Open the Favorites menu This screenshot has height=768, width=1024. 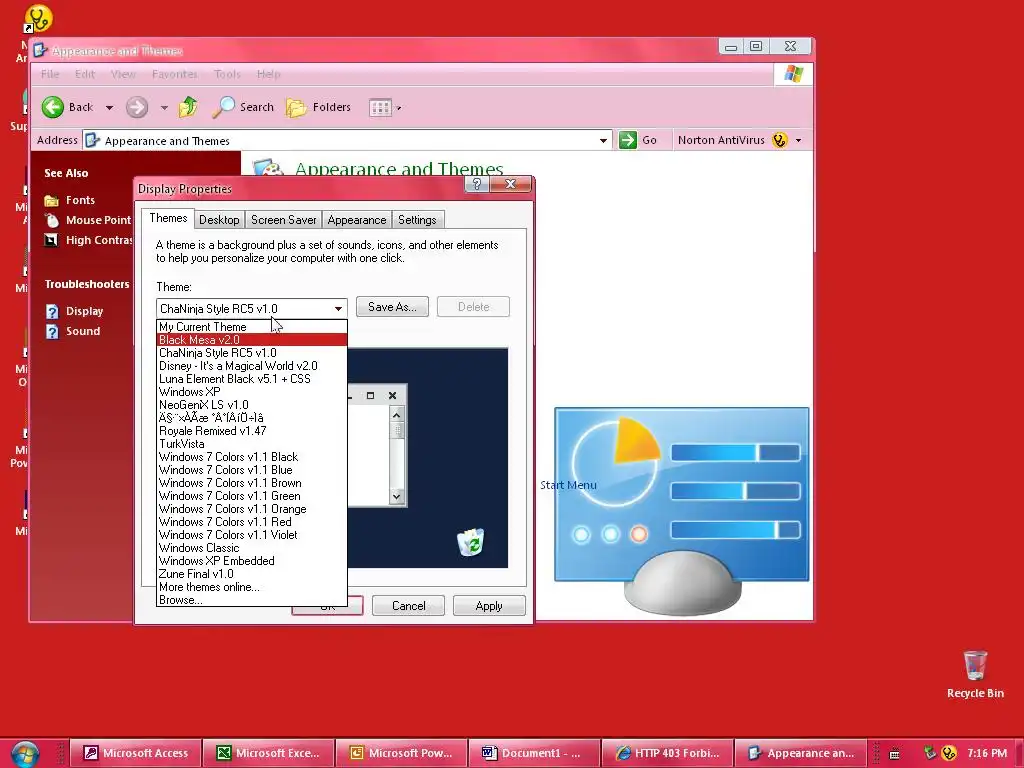click(x=174, y=74)
